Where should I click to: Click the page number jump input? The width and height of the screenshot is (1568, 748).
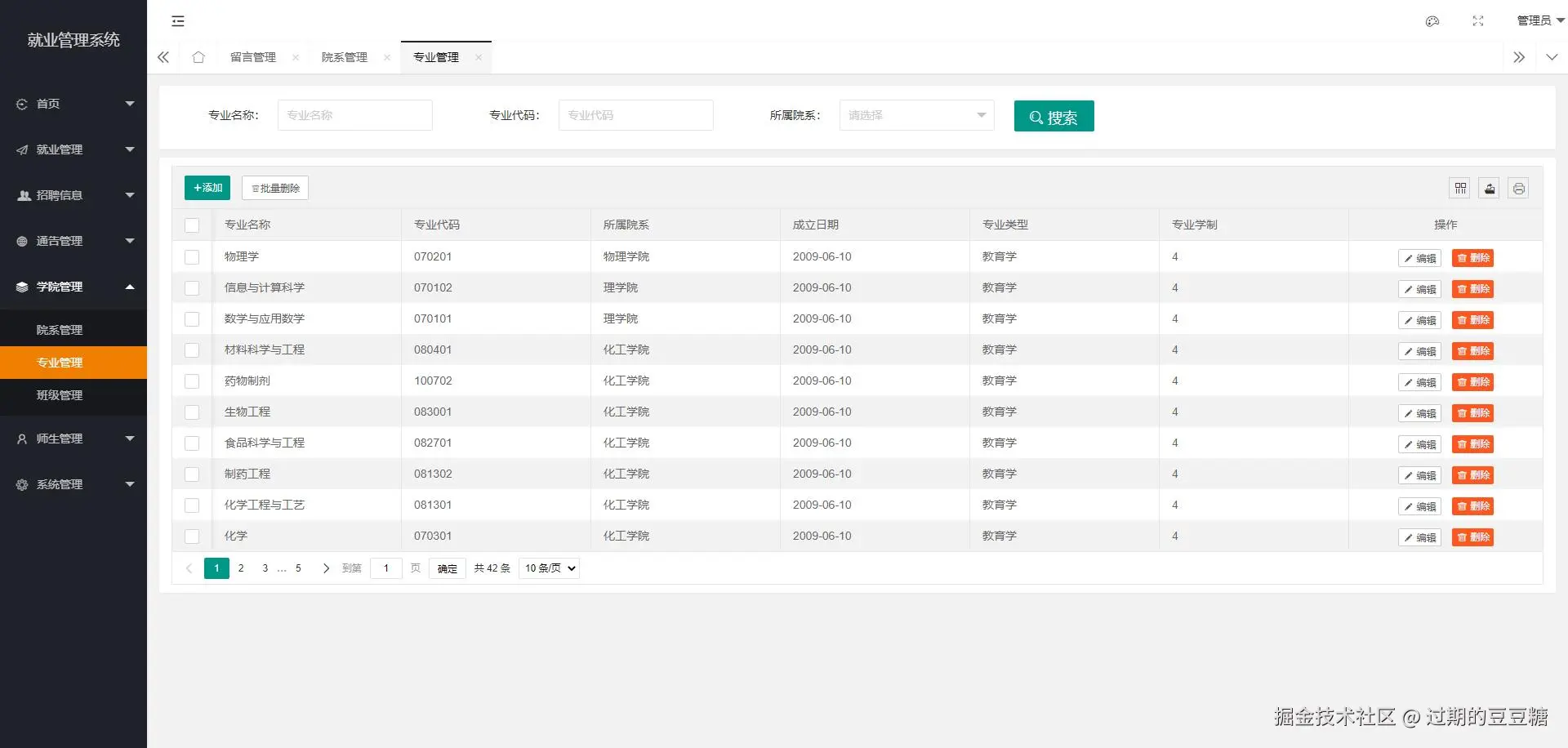pyautogui.click(x=386, y=568)
